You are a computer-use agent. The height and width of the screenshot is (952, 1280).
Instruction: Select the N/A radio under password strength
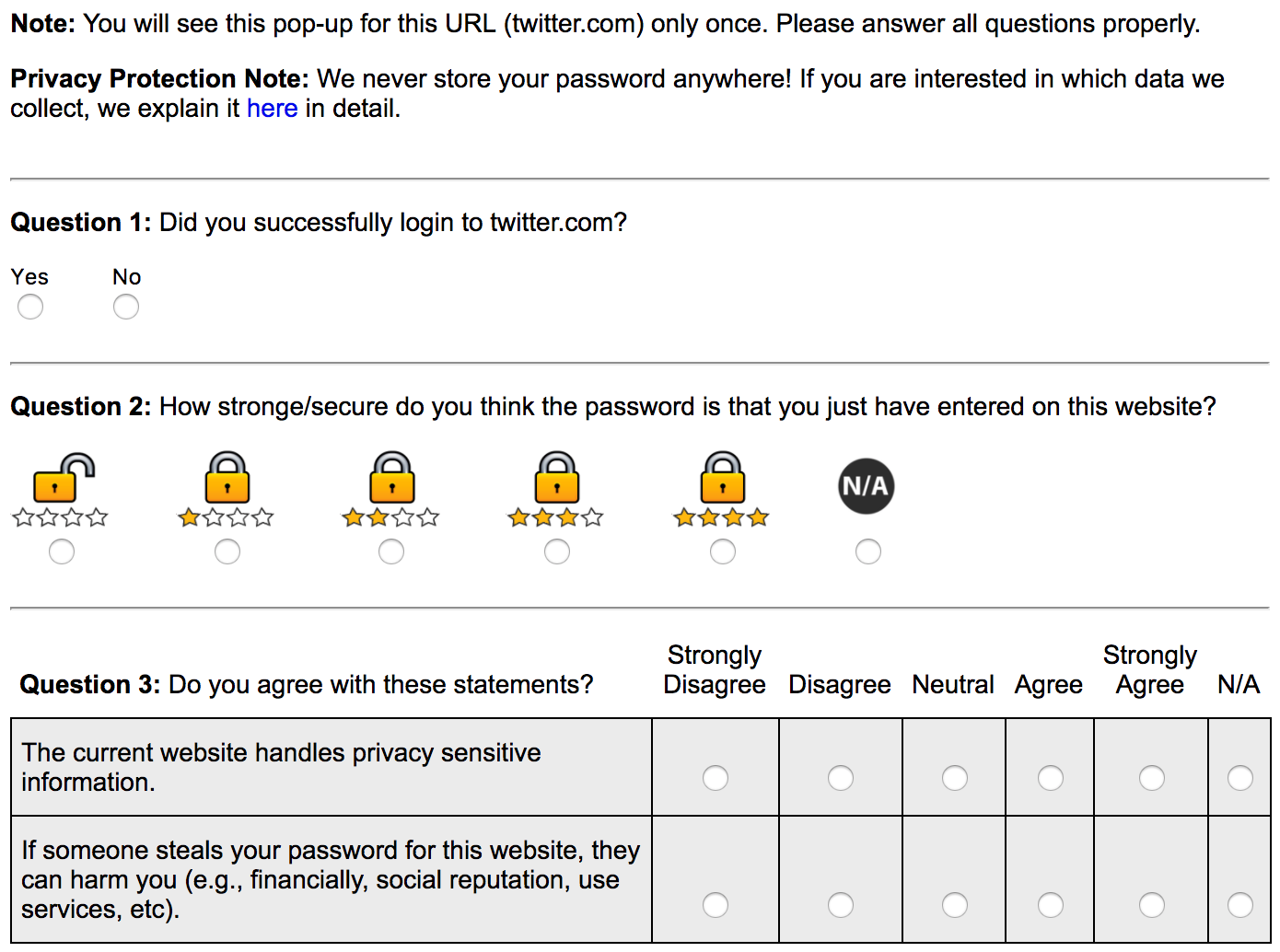pos(868,551)
